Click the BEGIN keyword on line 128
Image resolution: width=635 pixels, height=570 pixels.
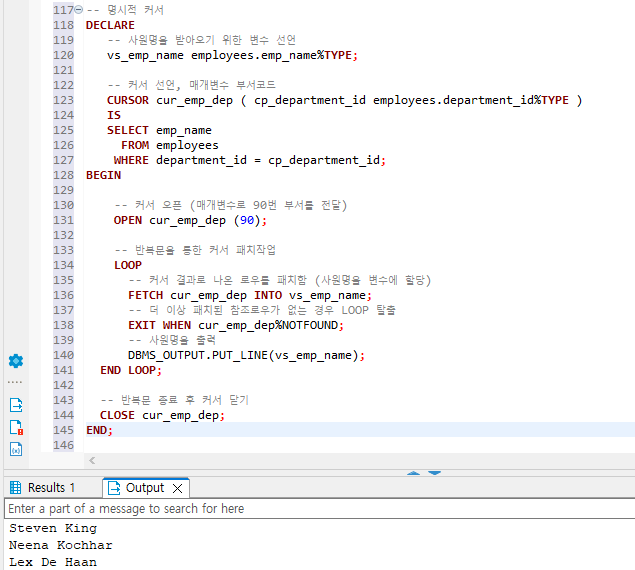pyautogui.click(x=103, y=175)
